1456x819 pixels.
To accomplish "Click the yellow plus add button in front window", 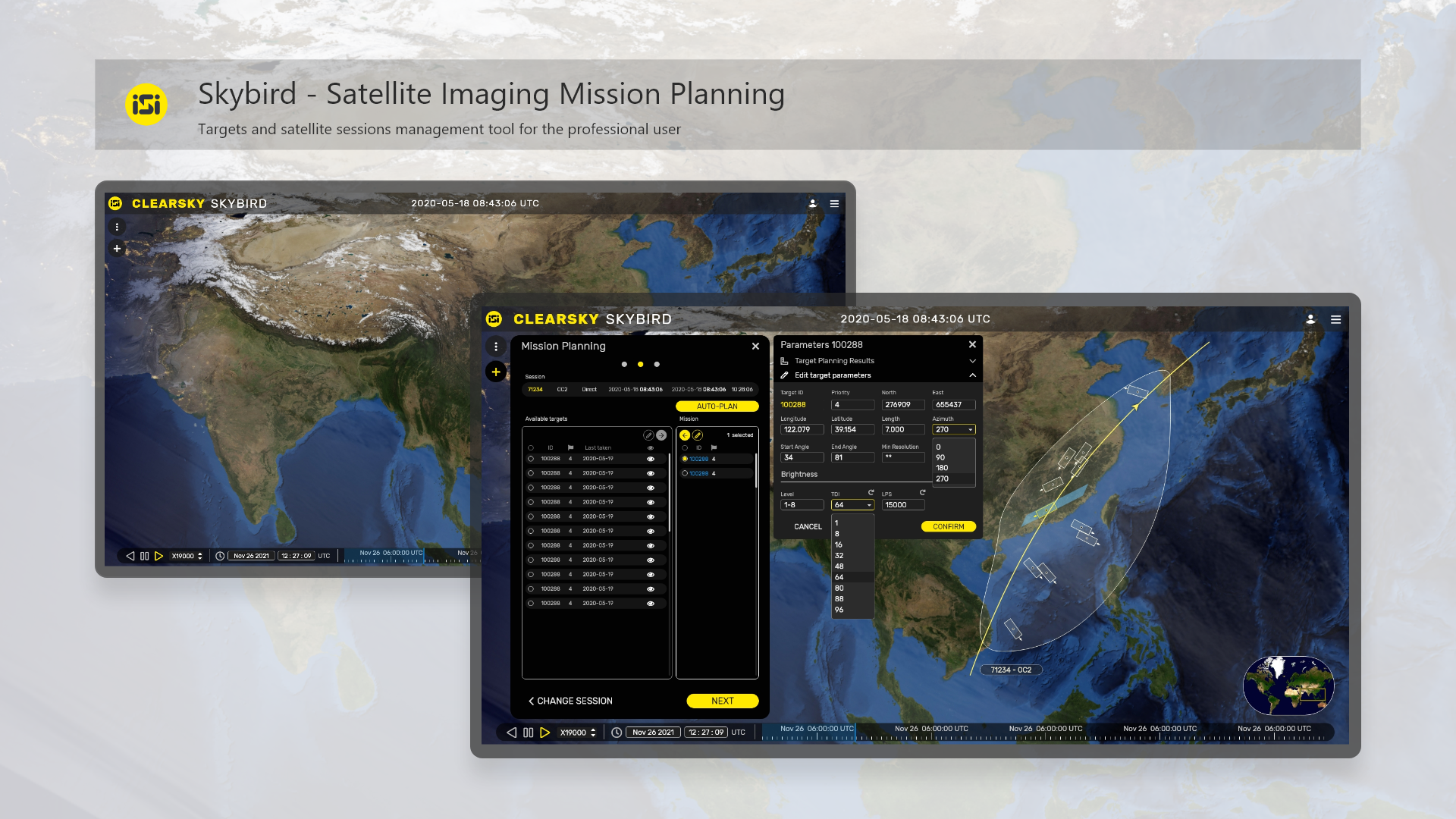I will pyautogui.click(x=496, y=372).
